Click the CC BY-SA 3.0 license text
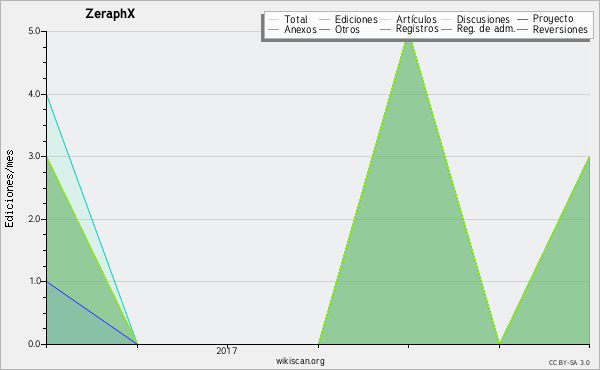Viewport: 600px width, 370px height. [569, 363]
